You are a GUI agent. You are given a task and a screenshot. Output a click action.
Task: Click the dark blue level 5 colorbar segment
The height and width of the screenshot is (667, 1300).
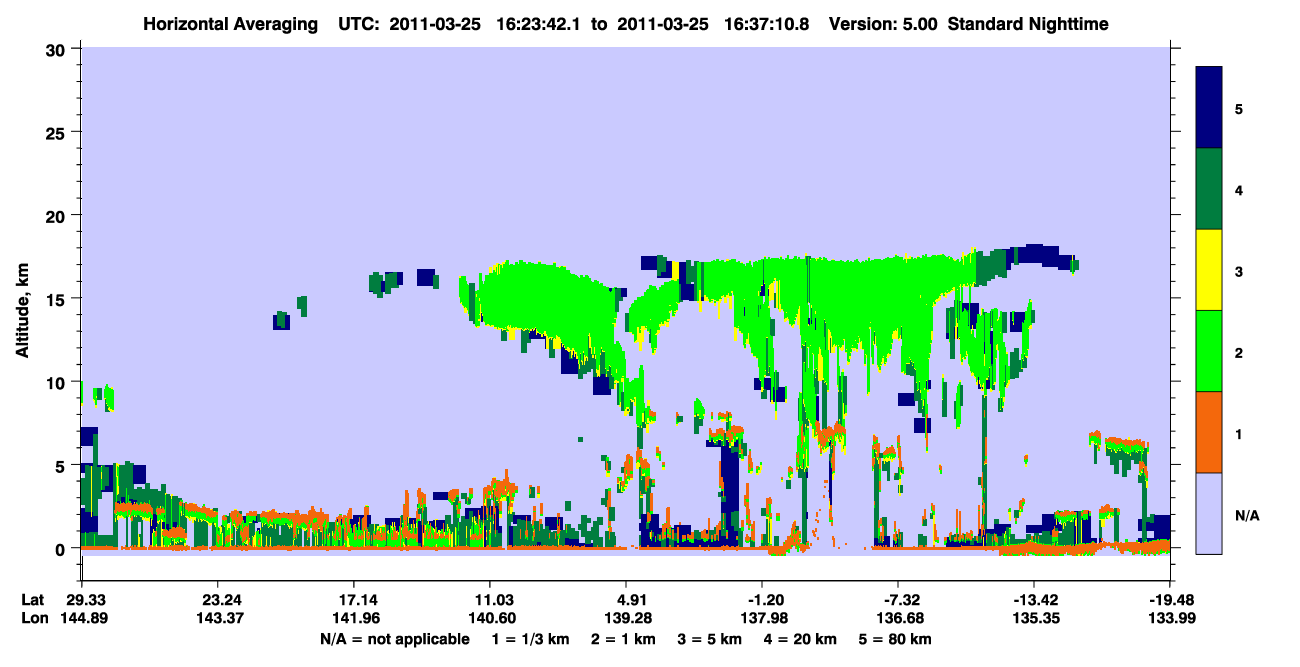(1209, 108)
